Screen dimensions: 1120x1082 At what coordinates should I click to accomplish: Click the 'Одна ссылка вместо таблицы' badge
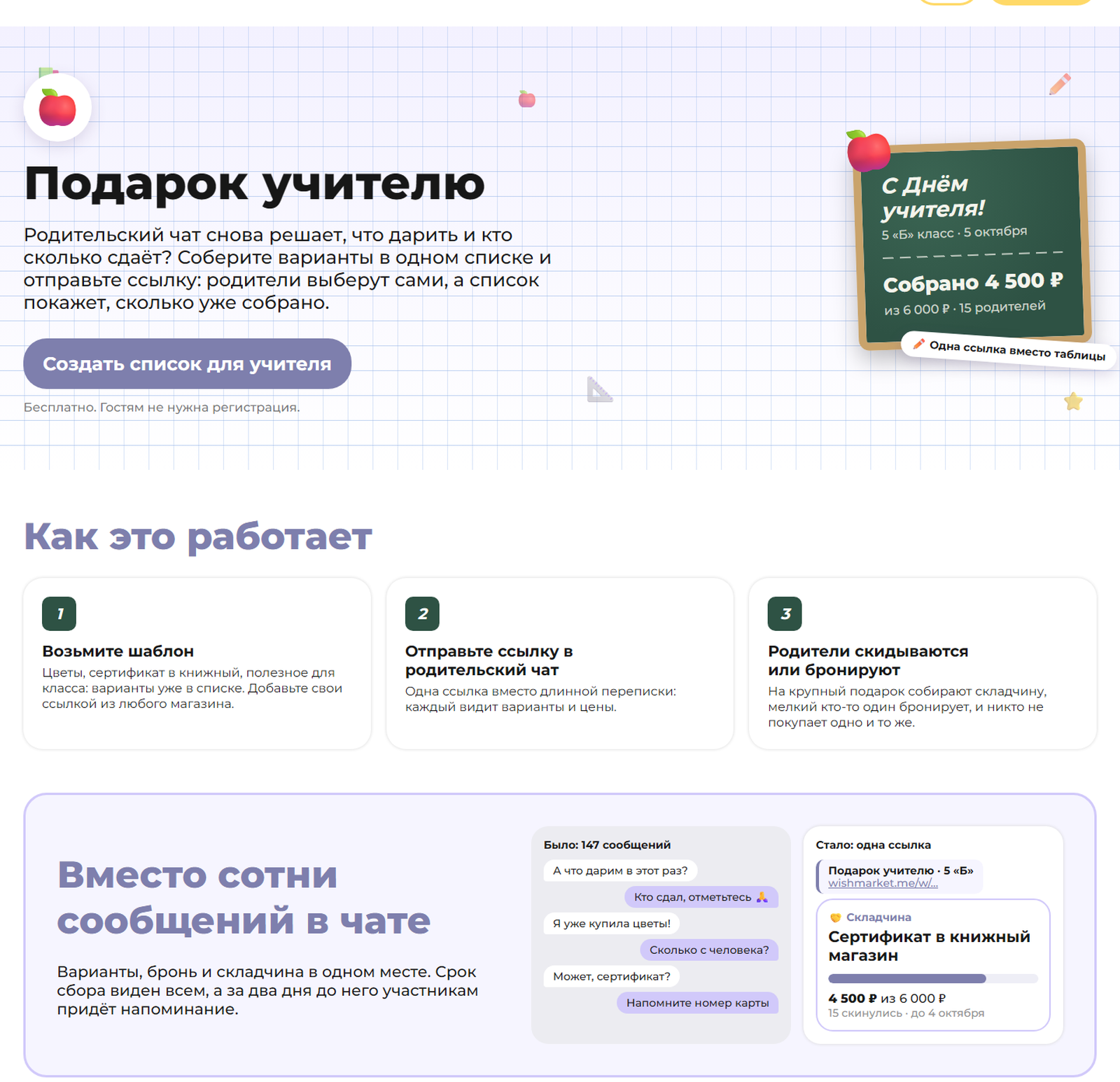[1009, 349]
